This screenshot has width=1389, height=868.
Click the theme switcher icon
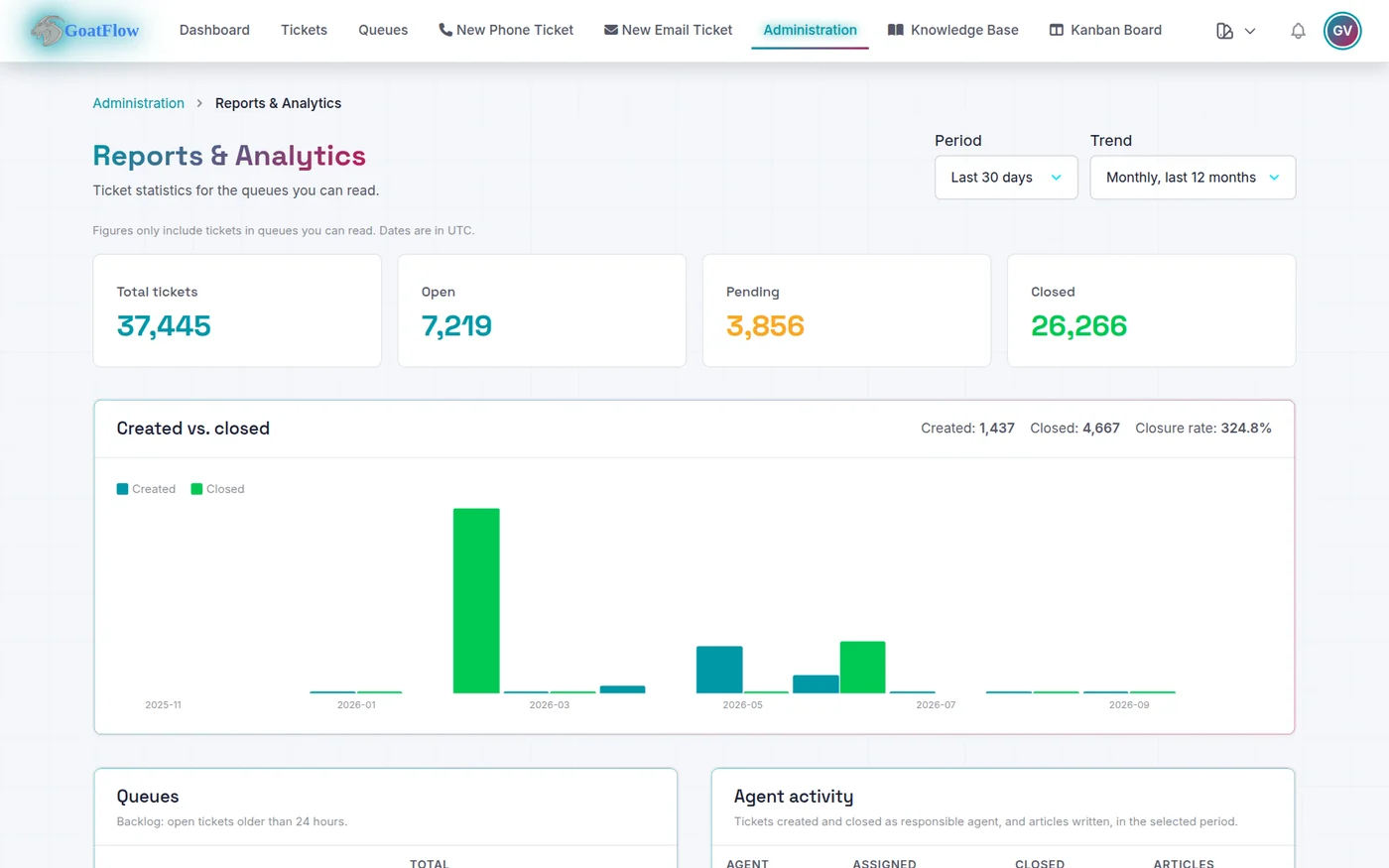(x=1224, y=31)
